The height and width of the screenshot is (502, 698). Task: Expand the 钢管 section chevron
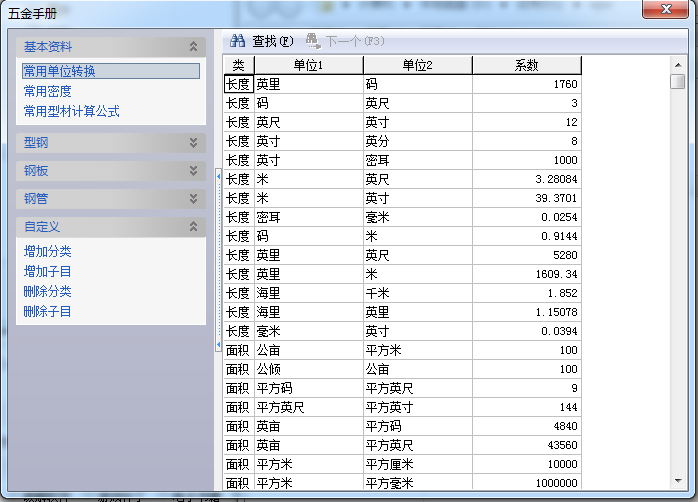(193, 198)
